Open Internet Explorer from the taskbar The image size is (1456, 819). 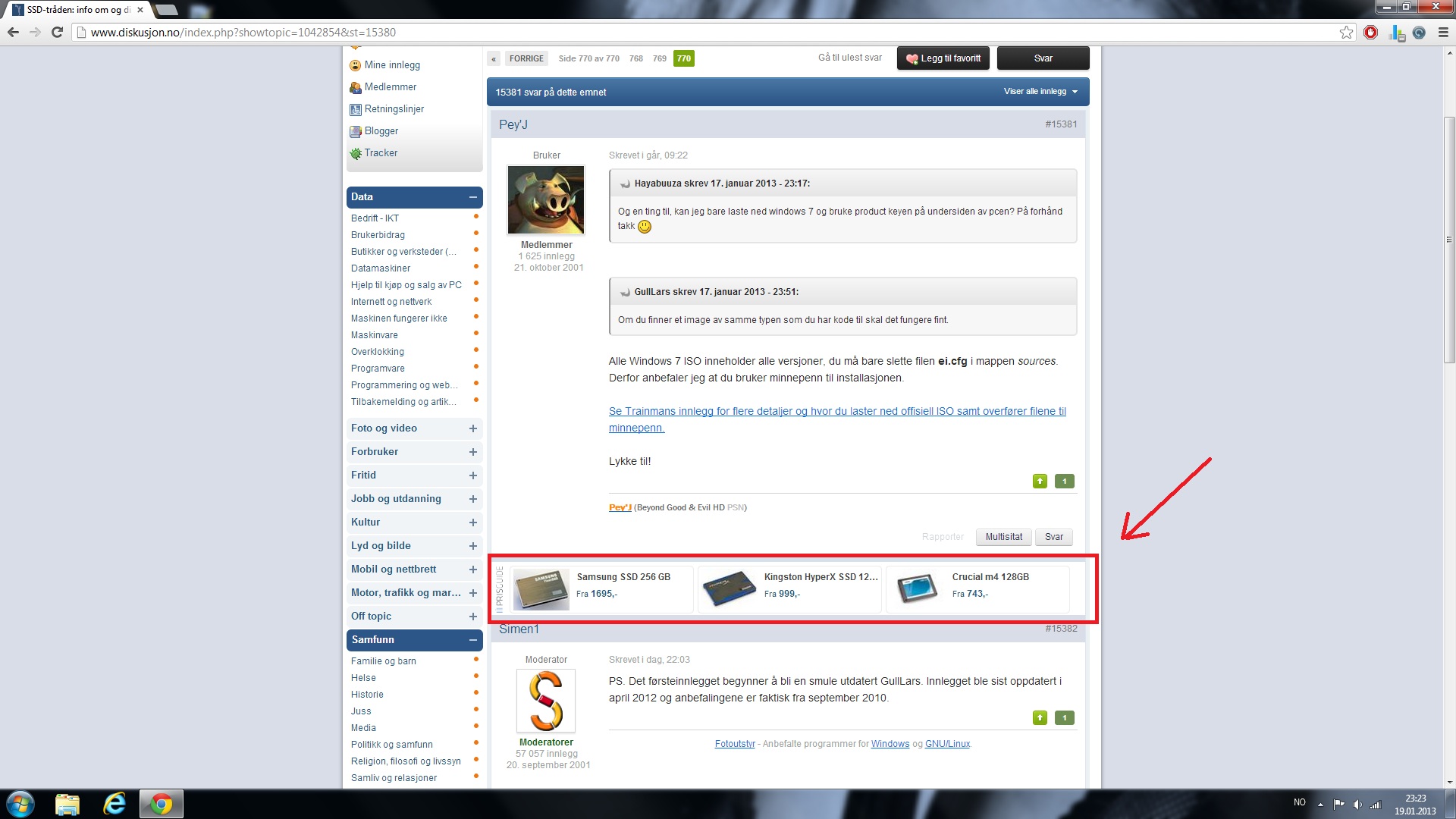(x=115, y=804)
